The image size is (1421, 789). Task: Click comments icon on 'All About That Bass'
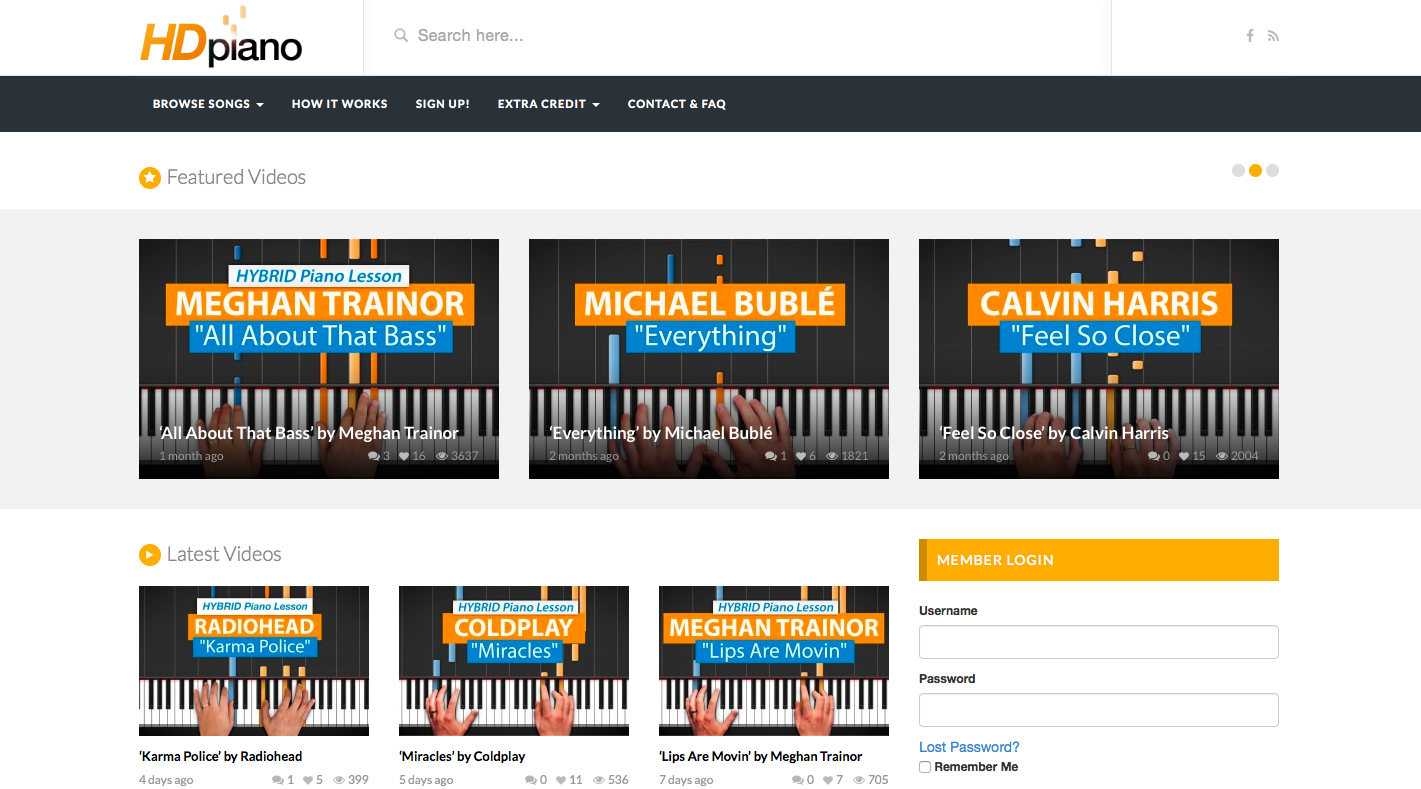374,456
